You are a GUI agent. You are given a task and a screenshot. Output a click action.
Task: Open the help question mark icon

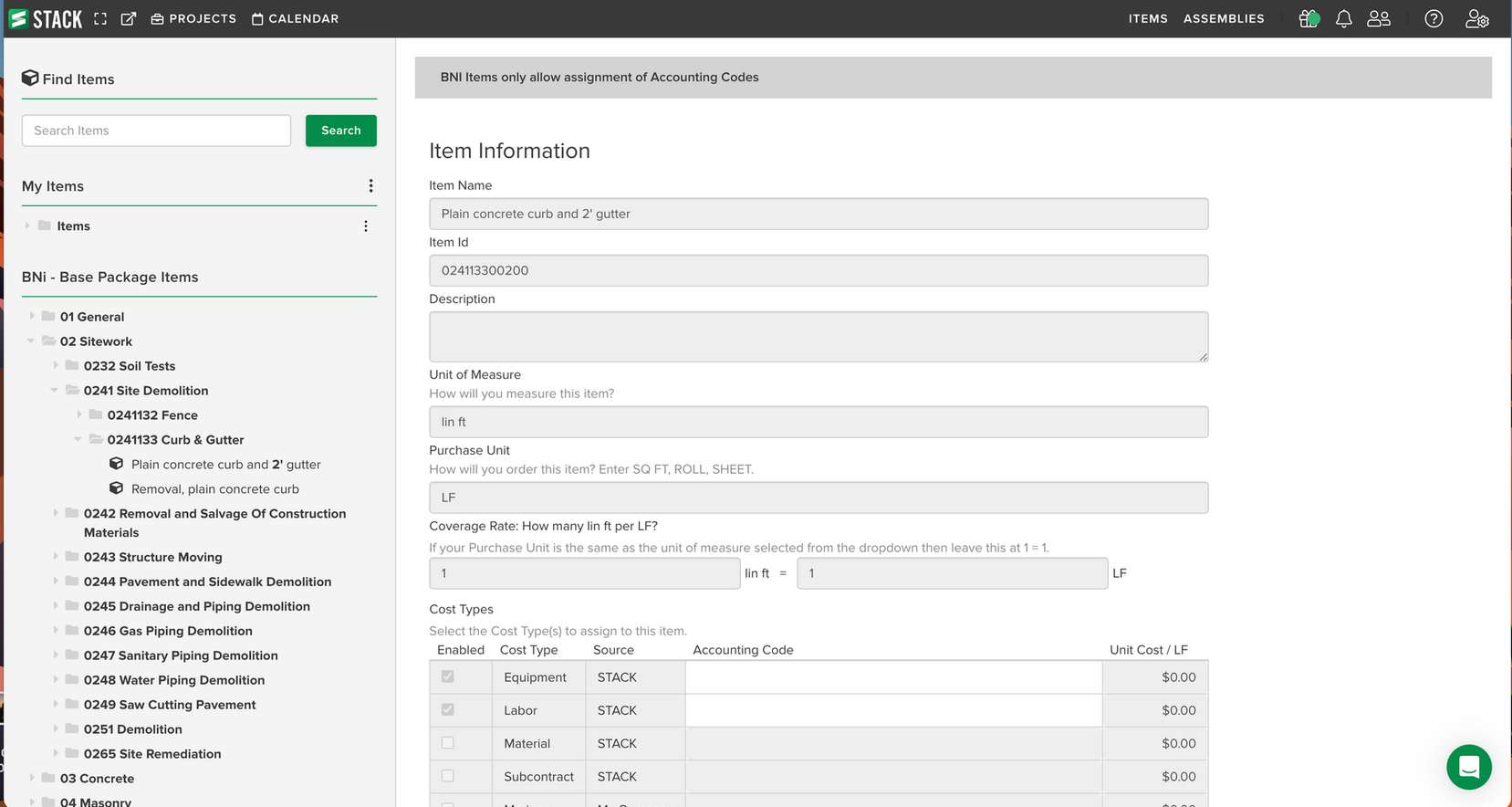tap(1434, 18)
